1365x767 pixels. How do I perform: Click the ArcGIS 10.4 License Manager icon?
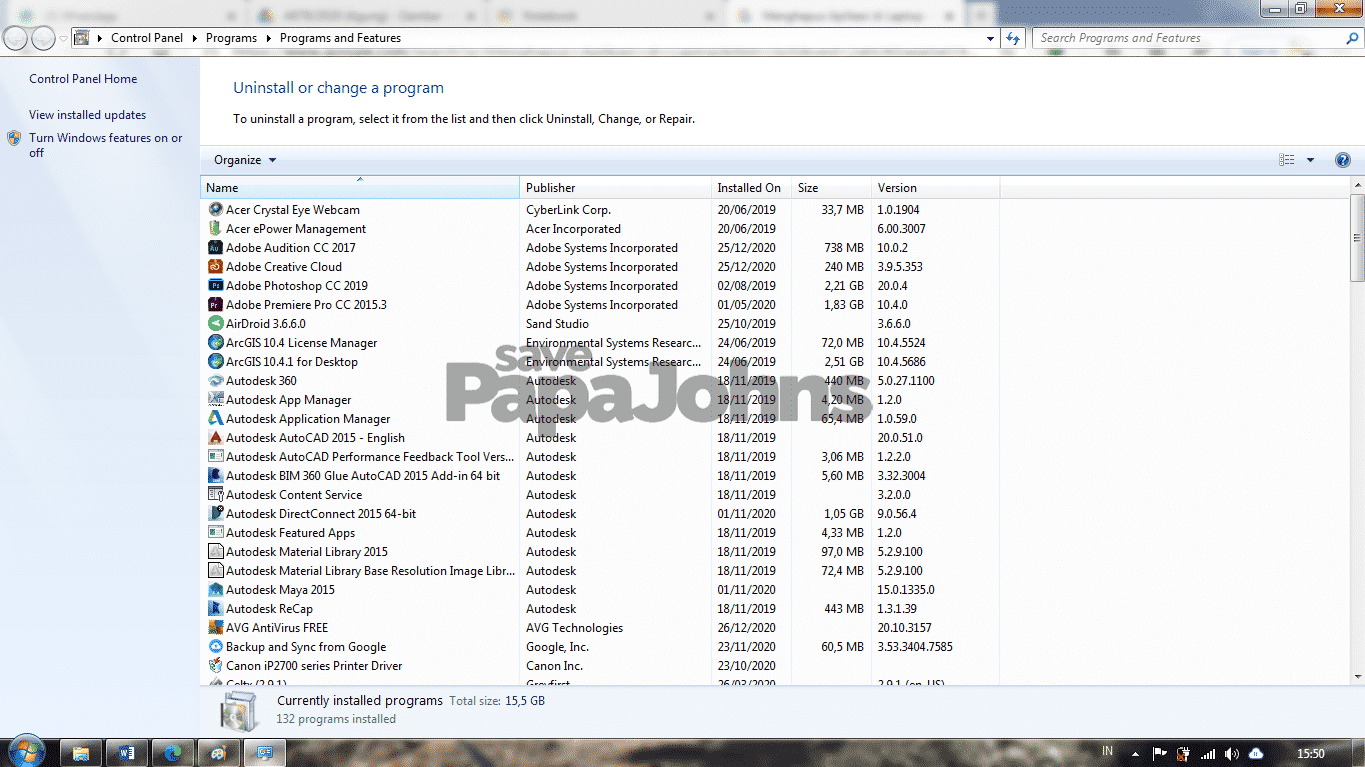(215, 343)
